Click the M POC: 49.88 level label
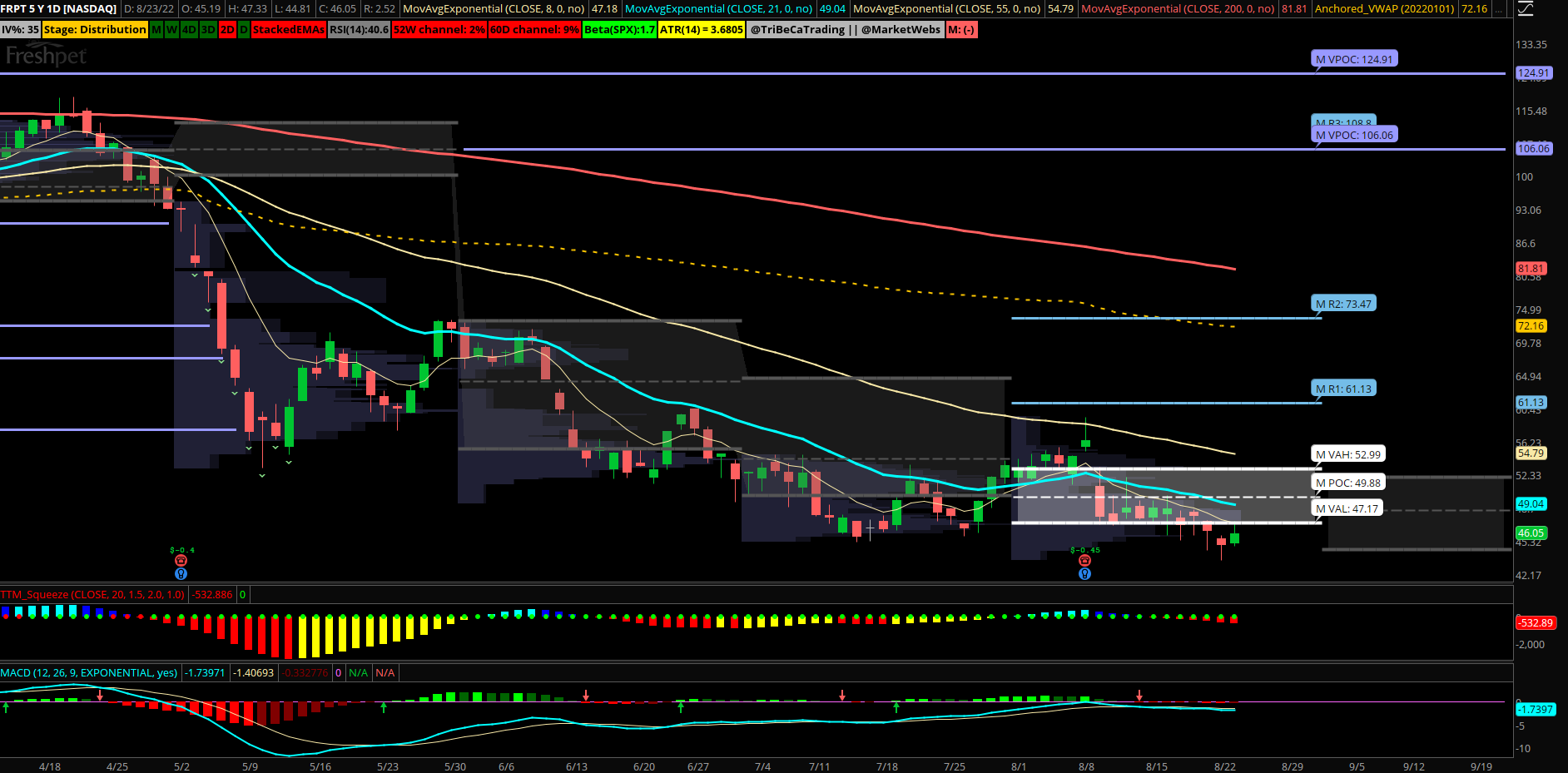The image size is (1568, 773). (x=1348, y=483)
